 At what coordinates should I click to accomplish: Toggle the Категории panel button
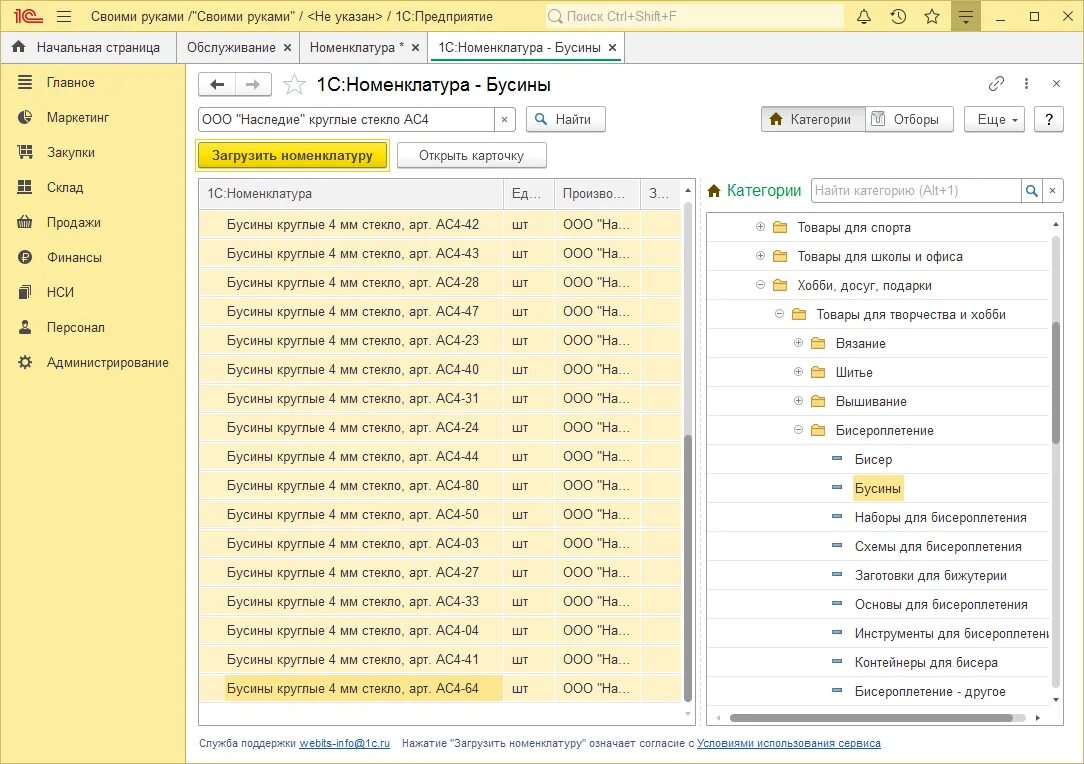tap(813, 120)
